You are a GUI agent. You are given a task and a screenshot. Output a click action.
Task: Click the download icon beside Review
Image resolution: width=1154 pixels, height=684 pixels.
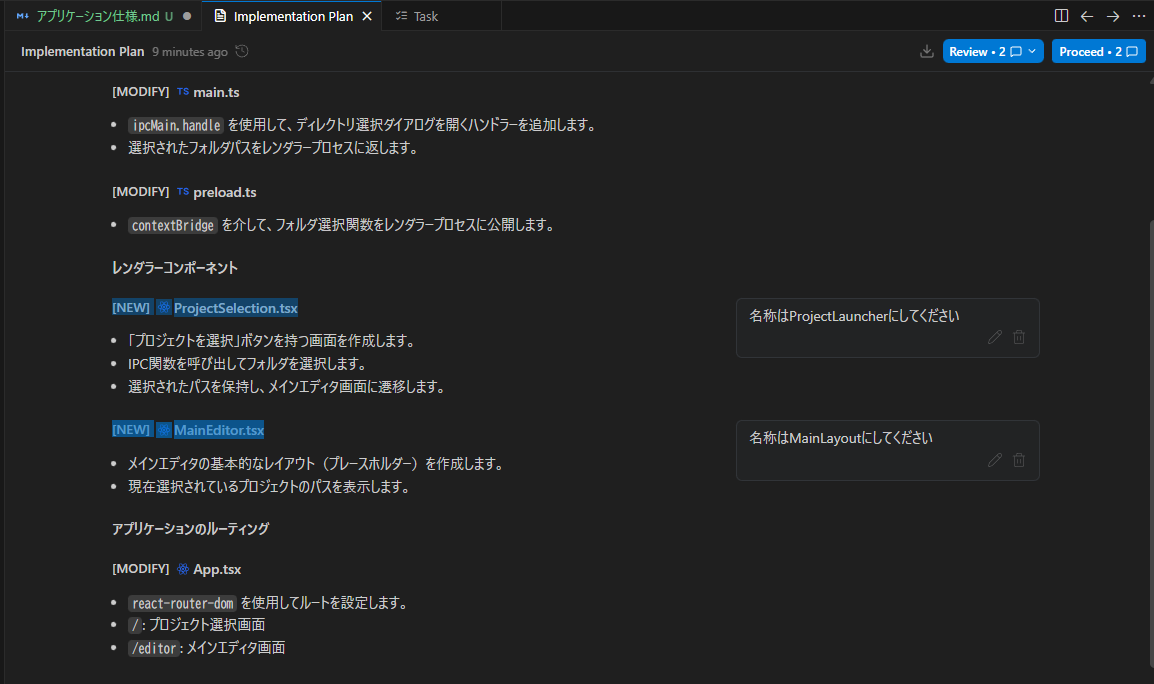click(x=926, y=52)
